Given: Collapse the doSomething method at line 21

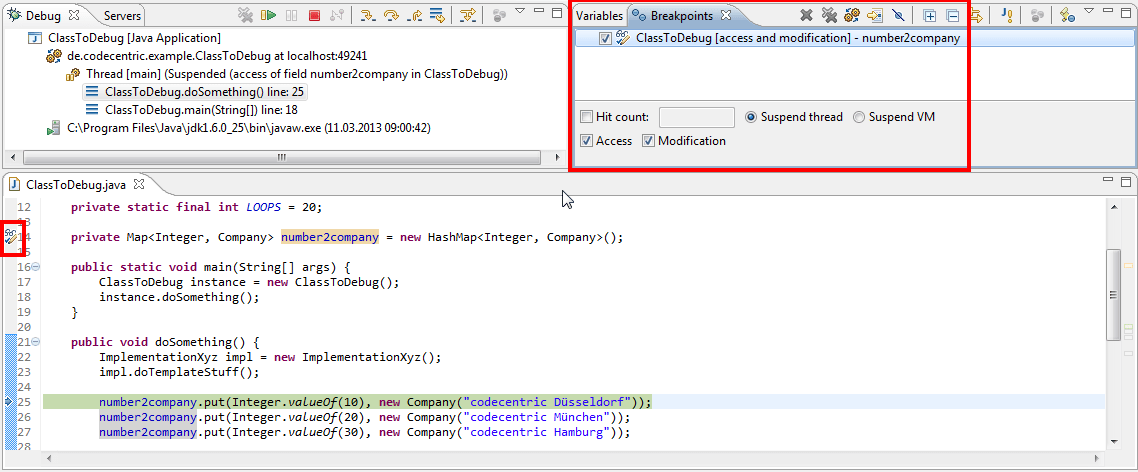Looking at the screenshot, I should (x=36, y=342).
